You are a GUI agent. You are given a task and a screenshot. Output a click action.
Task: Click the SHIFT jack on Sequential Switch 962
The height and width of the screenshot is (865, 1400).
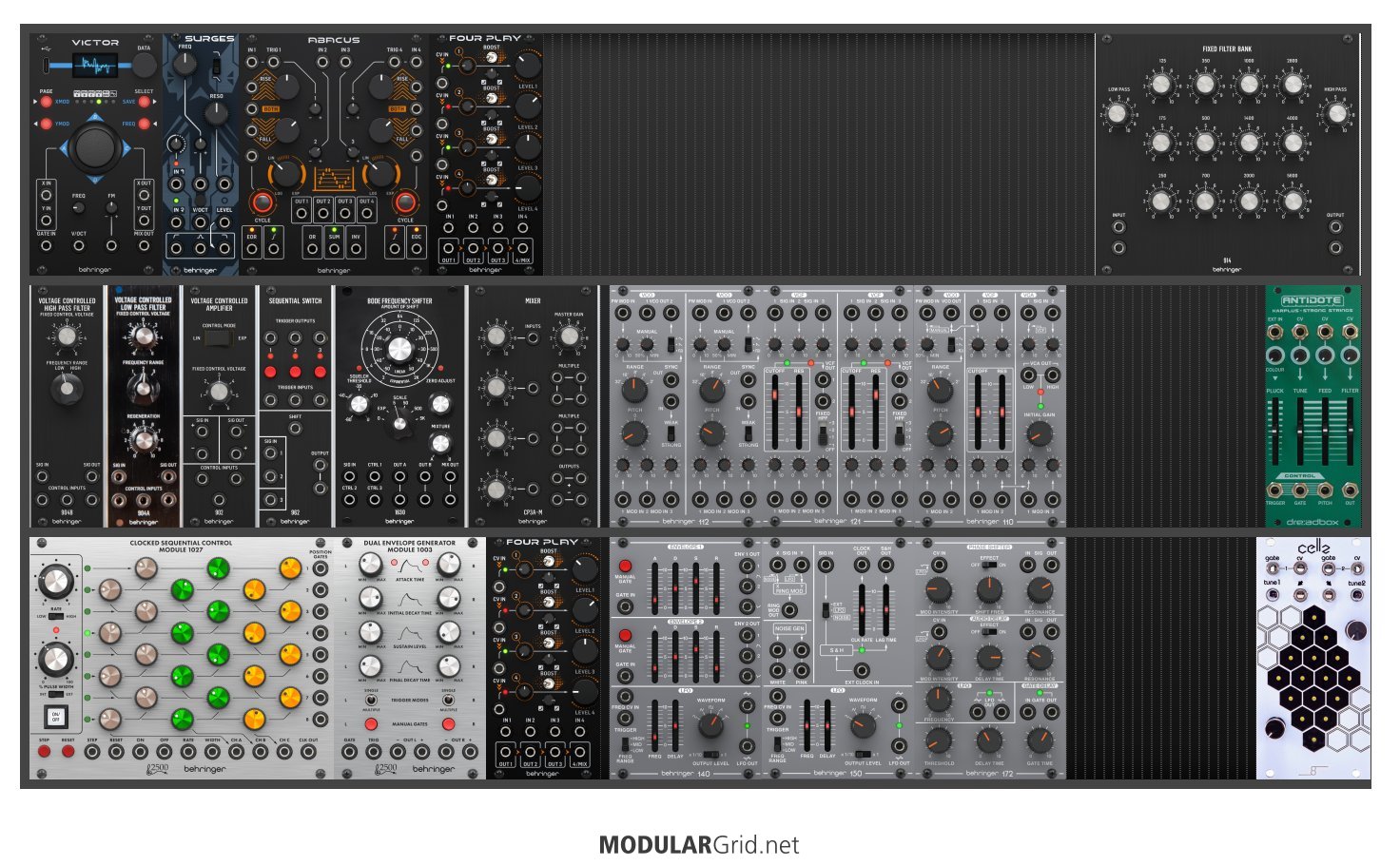295,429
